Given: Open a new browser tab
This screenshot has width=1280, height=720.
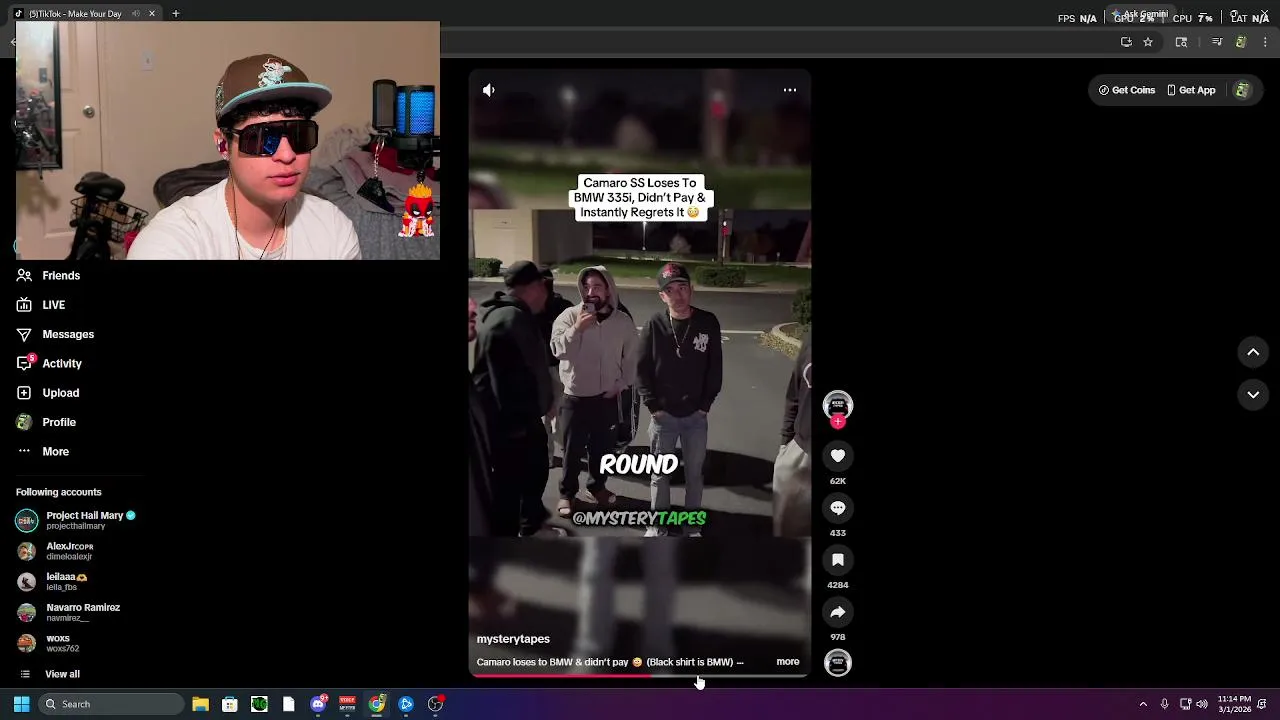Looking at the screenshot, I should tap(175, 13).
